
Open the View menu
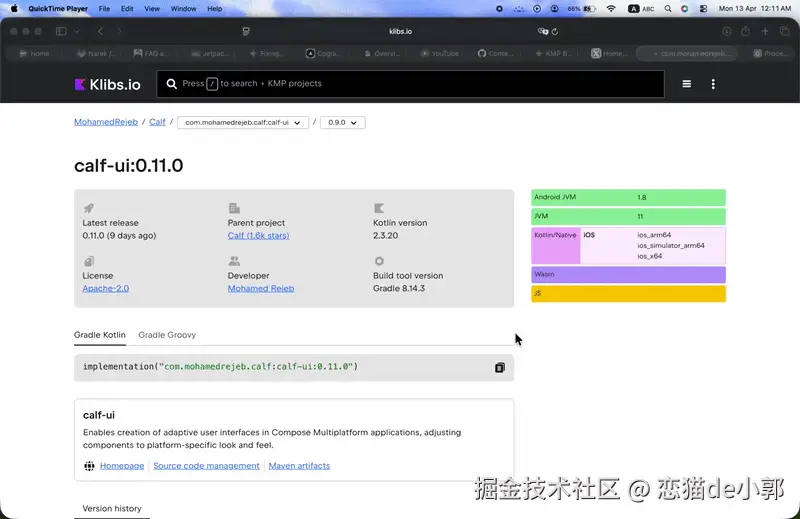(x=152, y=9)
